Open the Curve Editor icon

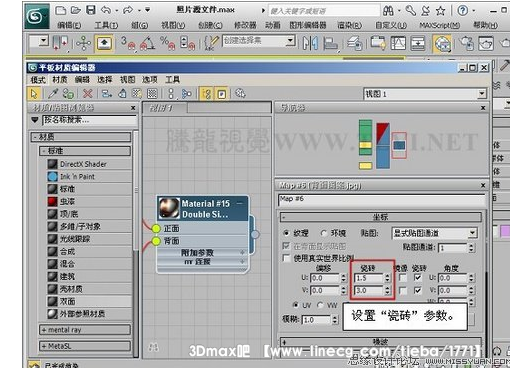click(x=398, y=43)
